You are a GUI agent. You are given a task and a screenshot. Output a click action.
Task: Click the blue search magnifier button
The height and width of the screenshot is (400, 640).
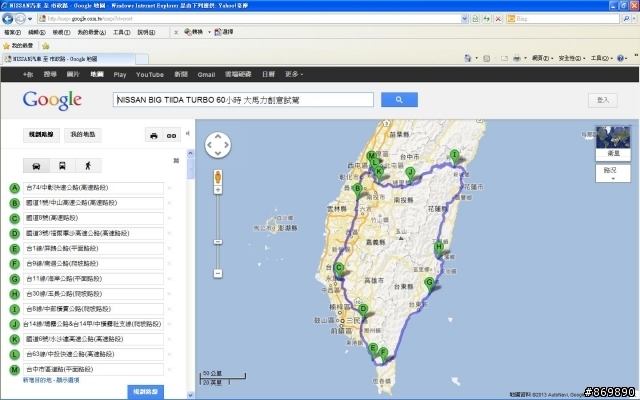399,100
